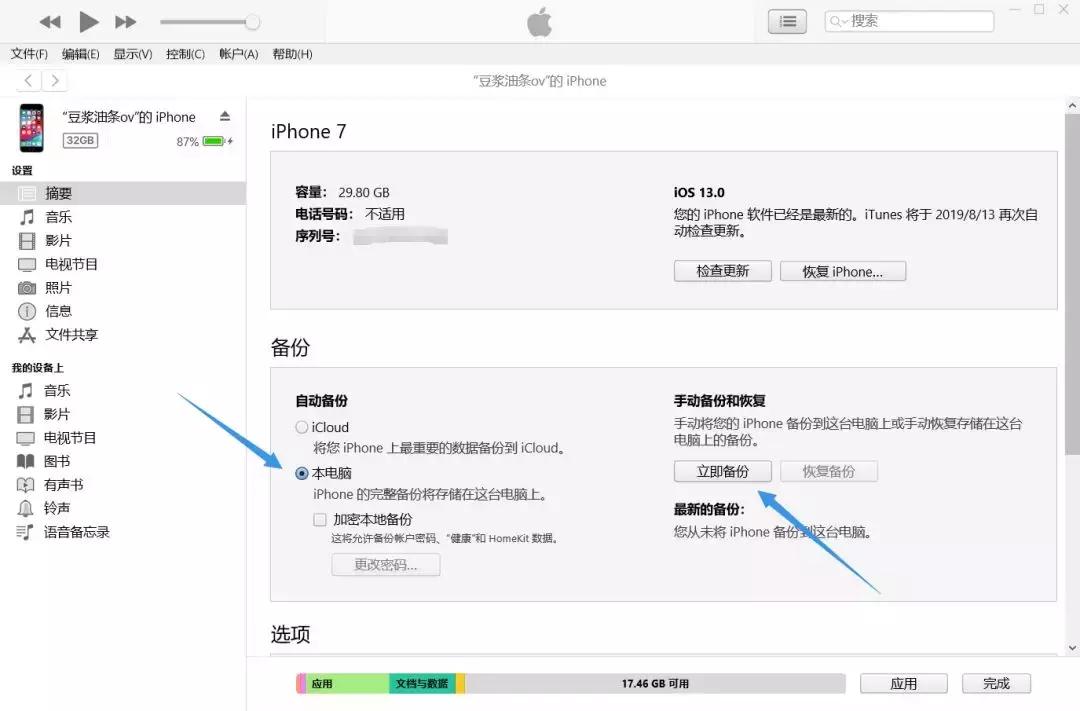Eject the connected iPhone device
Screen dimensions: 1080x711
point(227,117)
